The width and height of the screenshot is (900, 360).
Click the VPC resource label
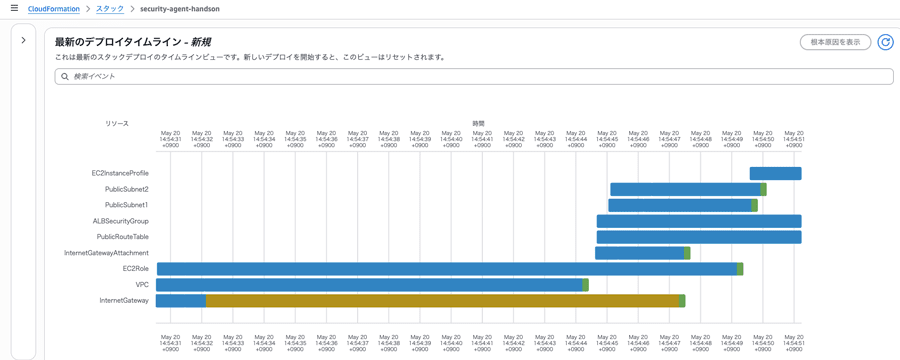pos(142,284)
